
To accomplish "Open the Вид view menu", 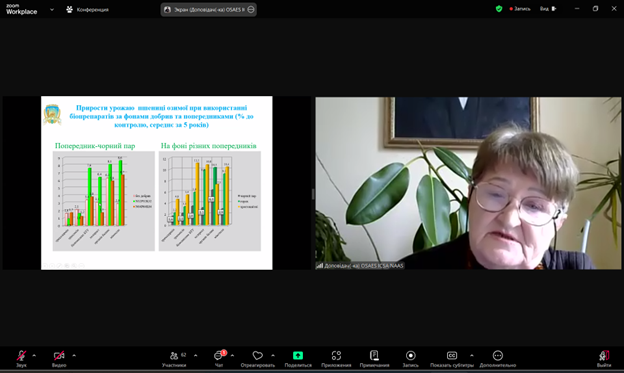I will point(548,9).
